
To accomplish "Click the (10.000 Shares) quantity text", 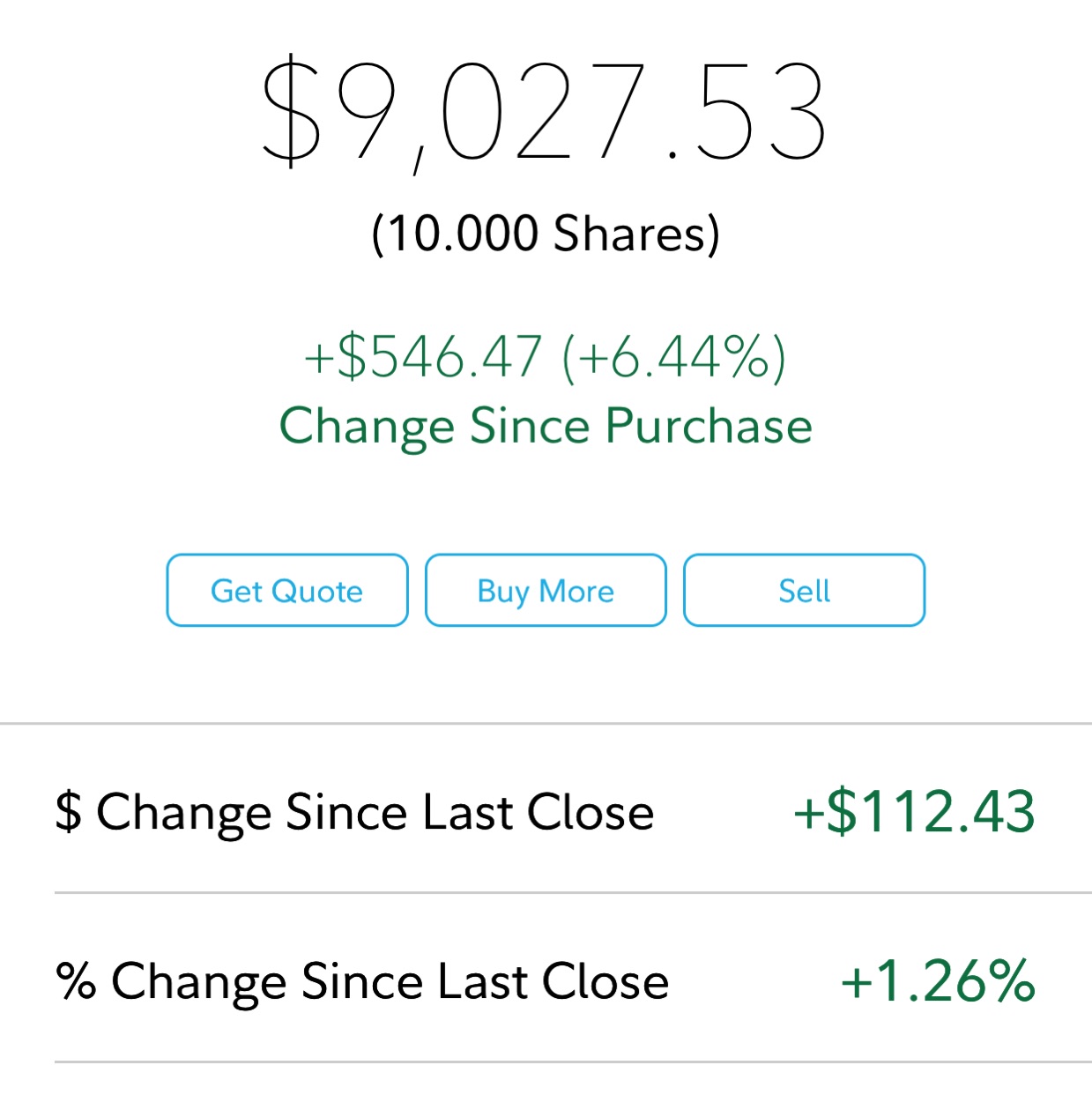I will [x=546, y=235].
